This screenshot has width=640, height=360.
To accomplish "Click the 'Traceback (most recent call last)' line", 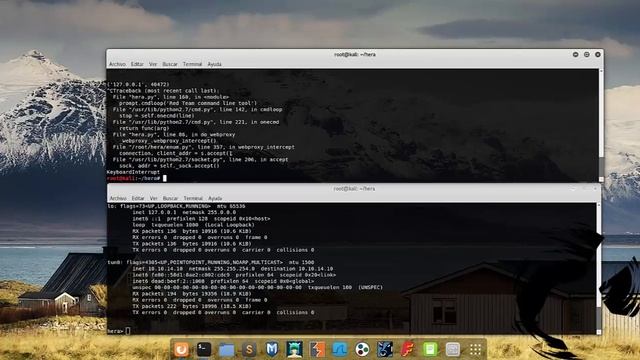I will tap(163, 91).
